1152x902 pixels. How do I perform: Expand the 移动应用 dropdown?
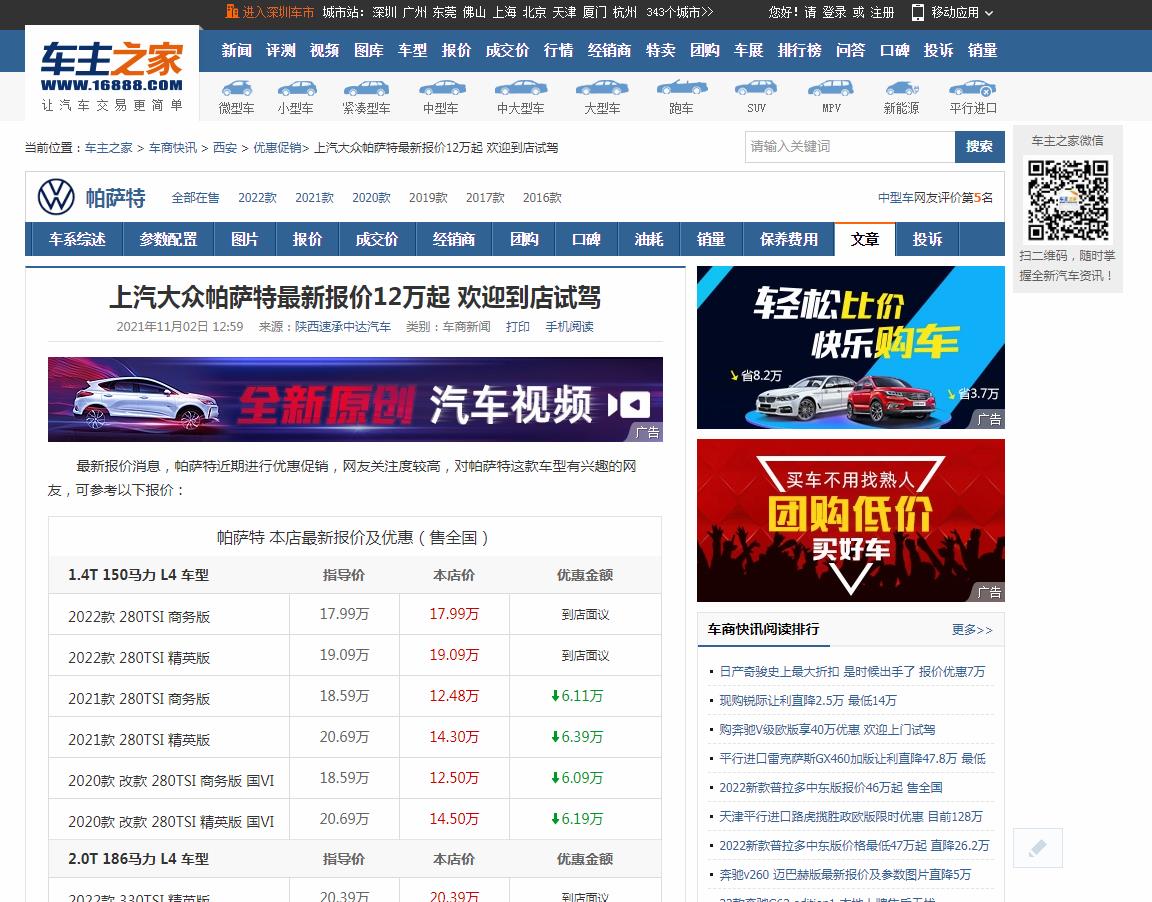point(962,12)
